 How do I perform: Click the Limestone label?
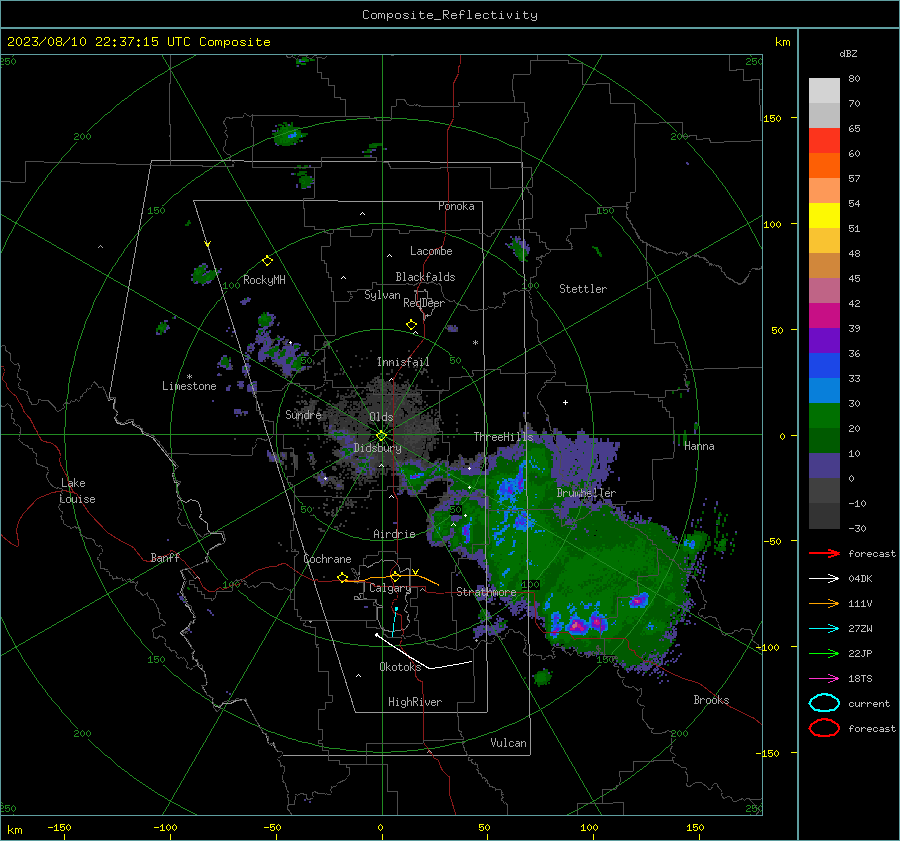[x=189, y=386]
